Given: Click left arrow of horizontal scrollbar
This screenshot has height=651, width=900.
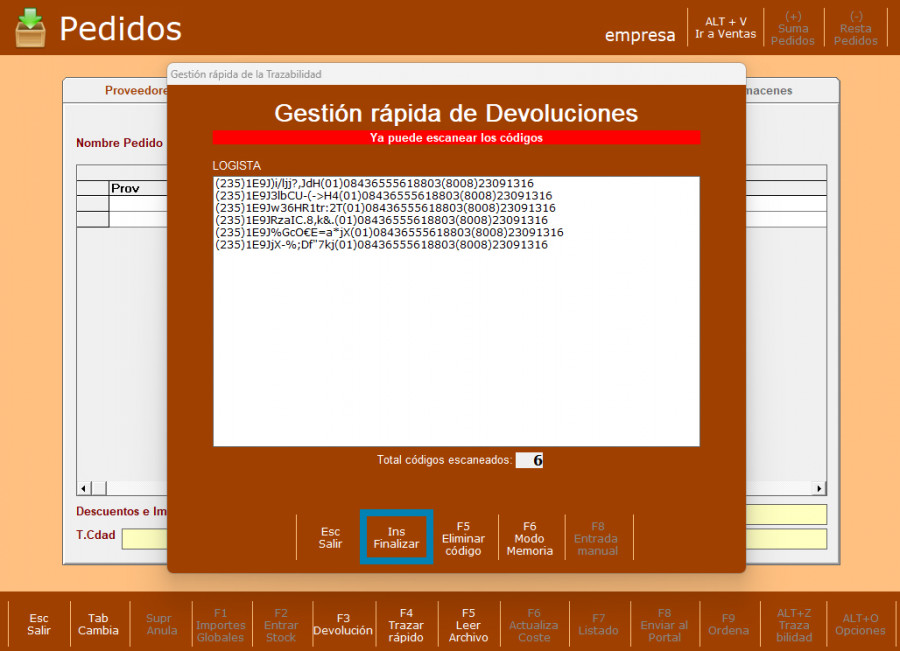Looking at the screenshot, I should pyautogui.click(x=83, y=488).
